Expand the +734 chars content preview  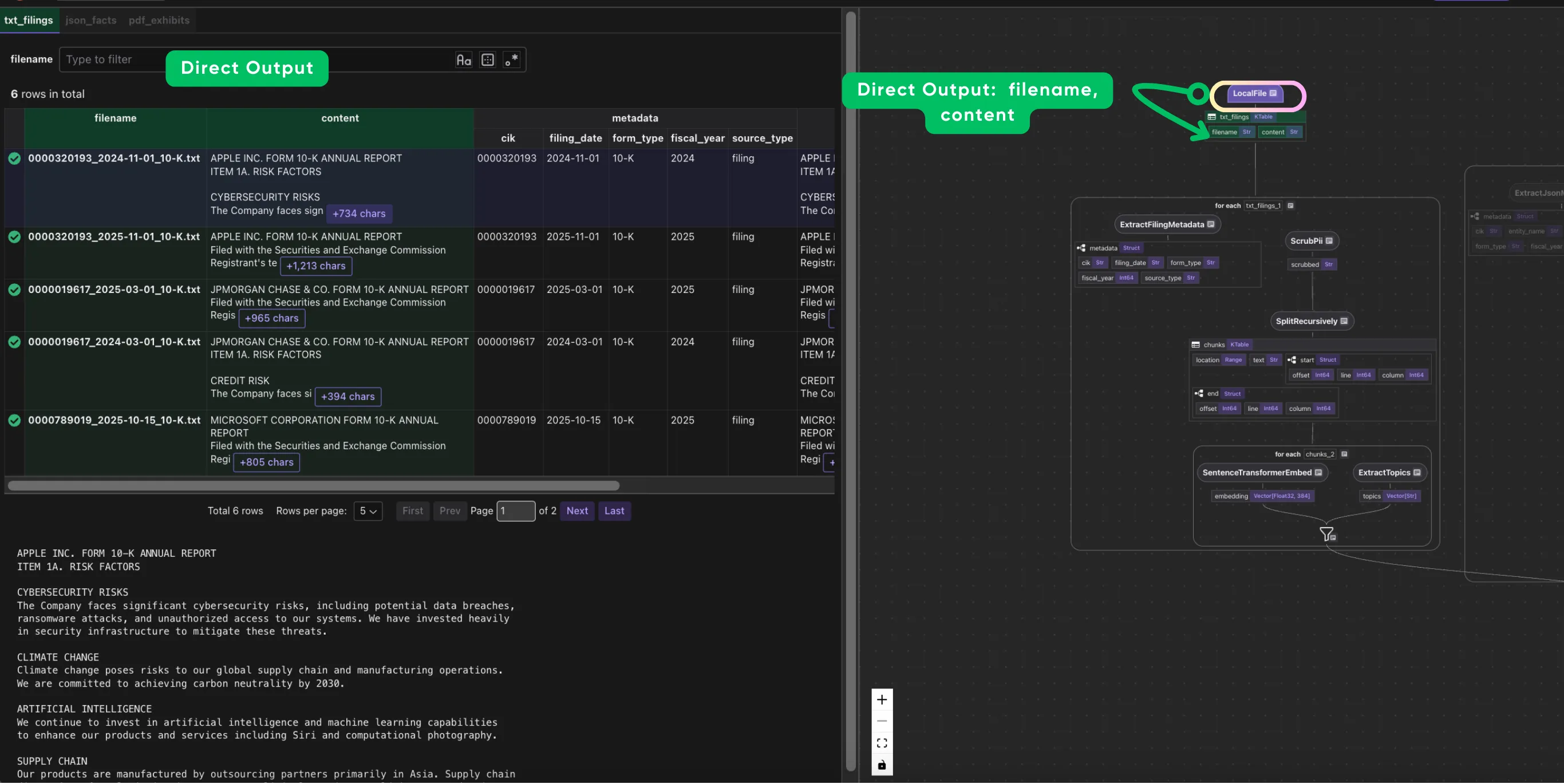359,214
